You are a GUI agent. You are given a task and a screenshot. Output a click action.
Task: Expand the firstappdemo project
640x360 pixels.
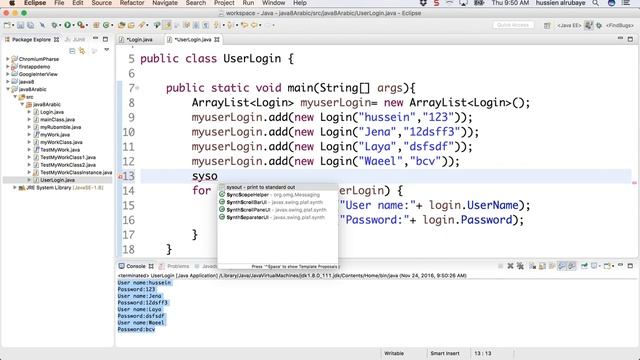click(7, 67)
